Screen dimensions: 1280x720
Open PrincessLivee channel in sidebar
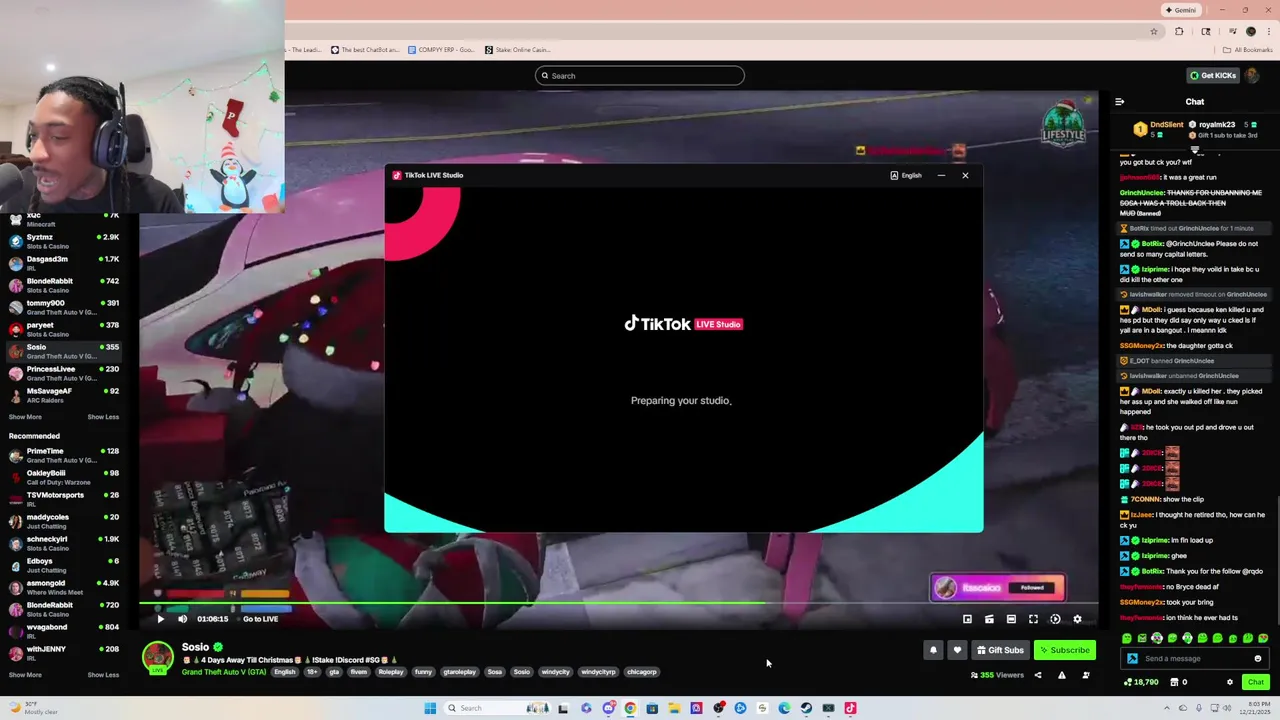(x=64, y=373)
